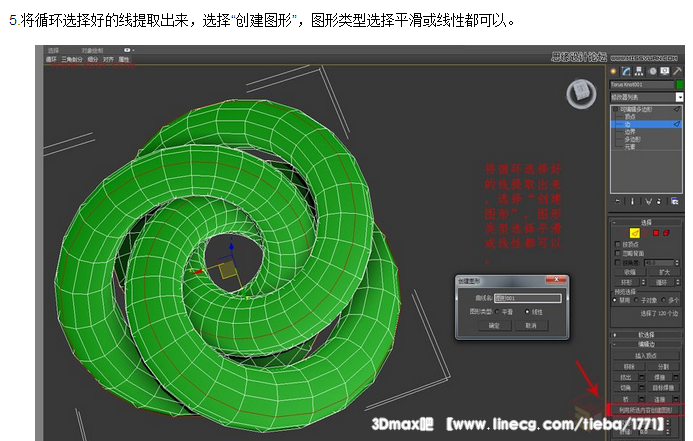This screenshot has height=441, width=693.
Task: Select the 边界 sub-object level
Action: click(630, 132)
